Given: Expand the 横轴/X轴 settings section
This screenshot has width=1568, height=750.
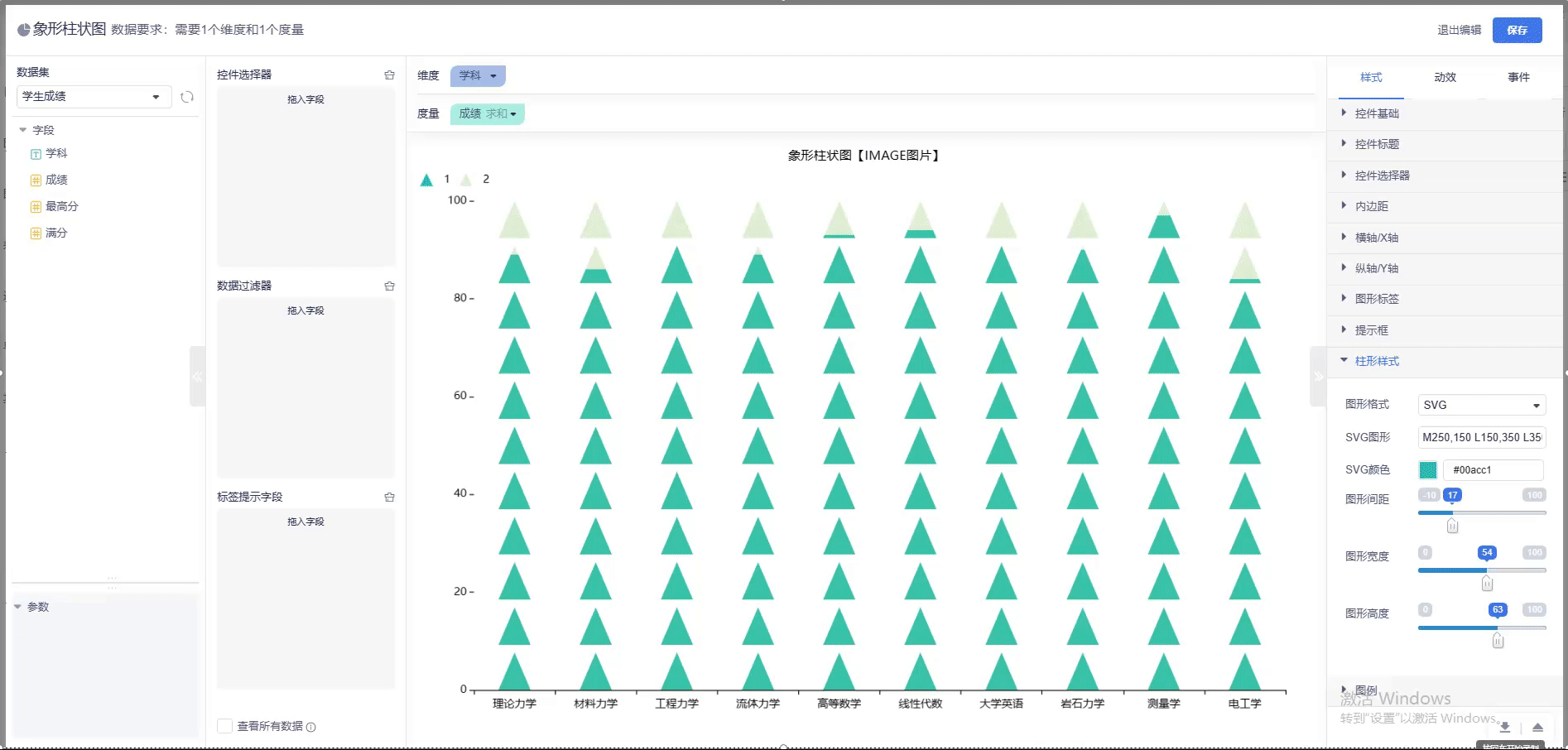Looking at the screenshot, I should (x=1376, y=238).
